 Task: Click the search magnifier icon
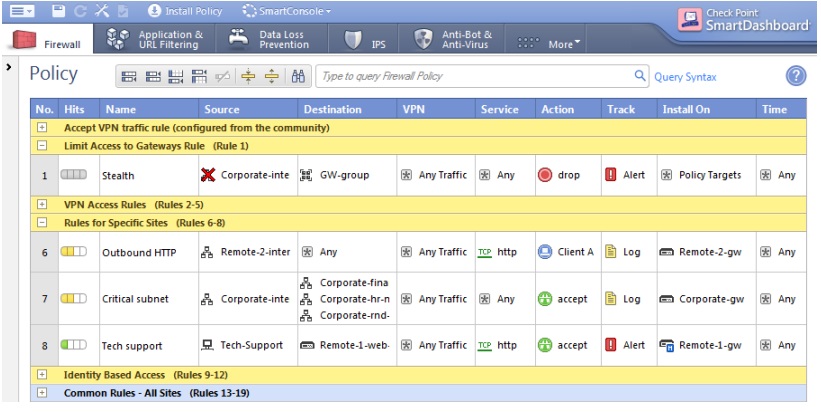point(640,76)
